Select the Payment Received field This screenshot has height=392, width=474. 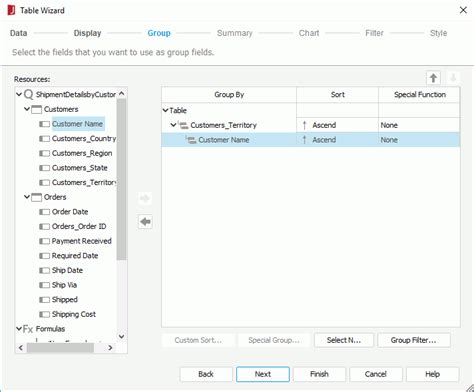81,241
